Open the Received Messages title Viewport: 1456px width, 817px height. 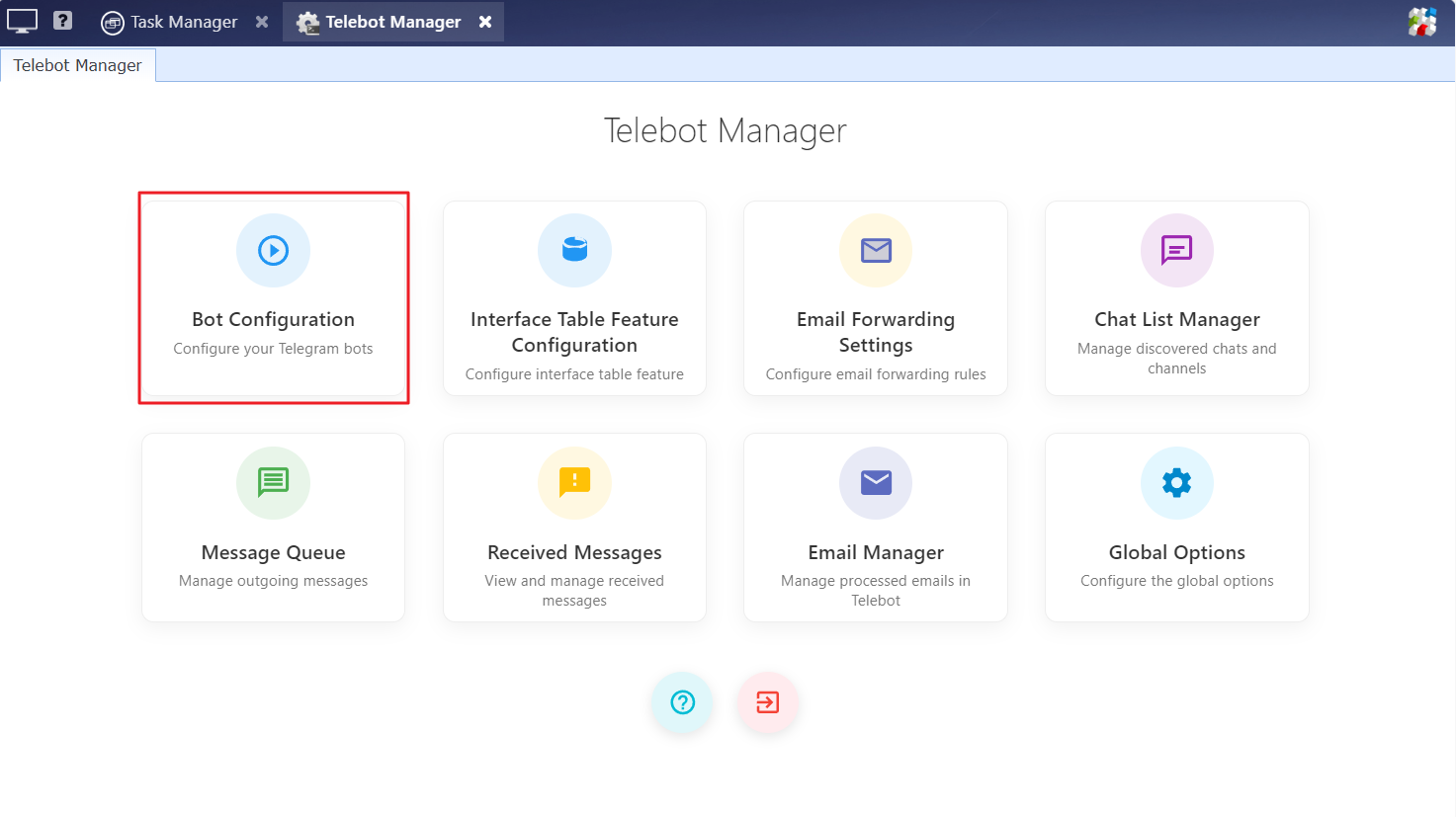pos(574,552)
